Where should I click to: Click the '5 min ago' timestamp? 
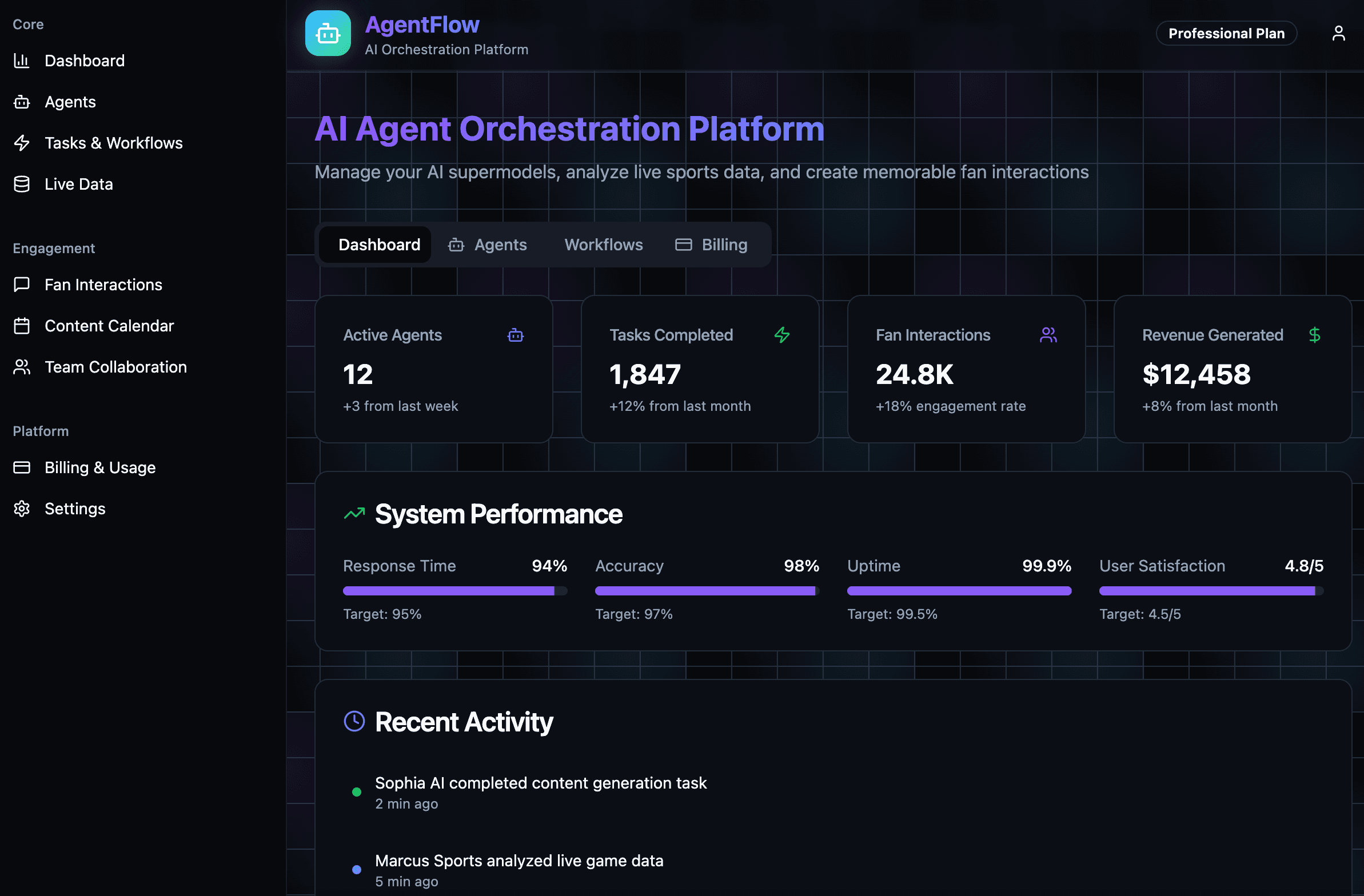click(x=406, y=882)
